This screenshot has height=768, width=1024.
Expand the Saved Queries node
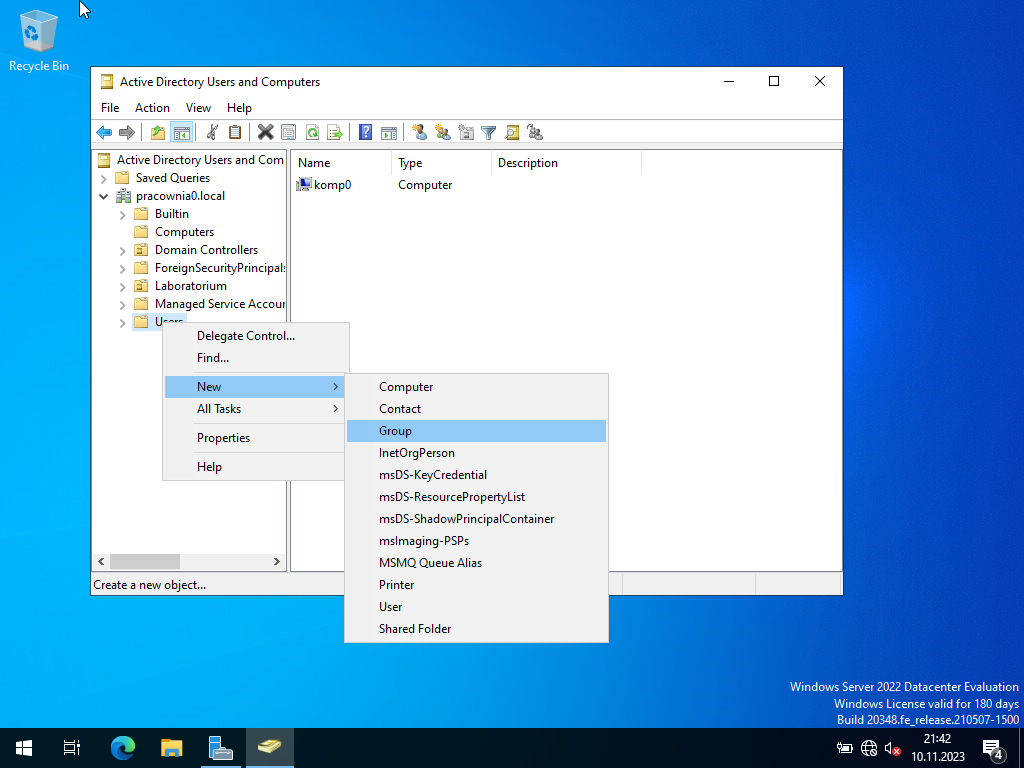click(104, 178)
